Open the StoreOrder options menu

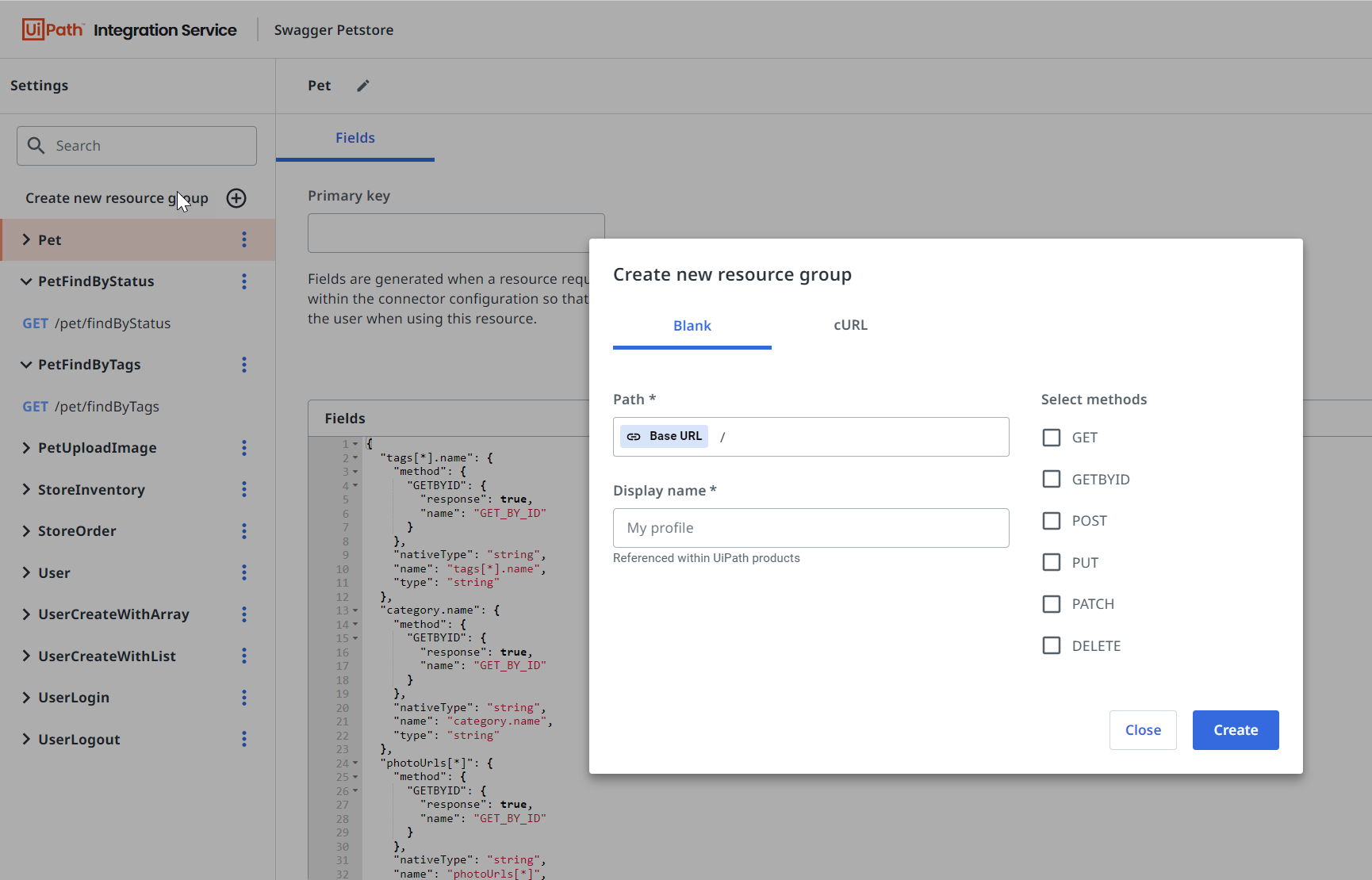(244, 531)
